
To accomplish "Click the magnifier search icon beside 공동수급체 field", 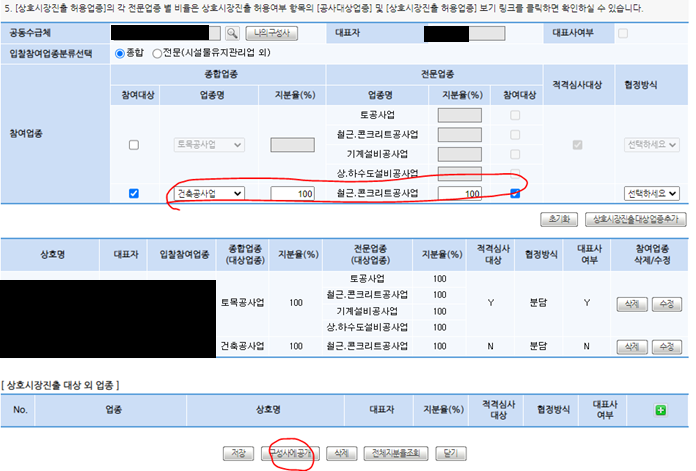I will click(232, 33).
